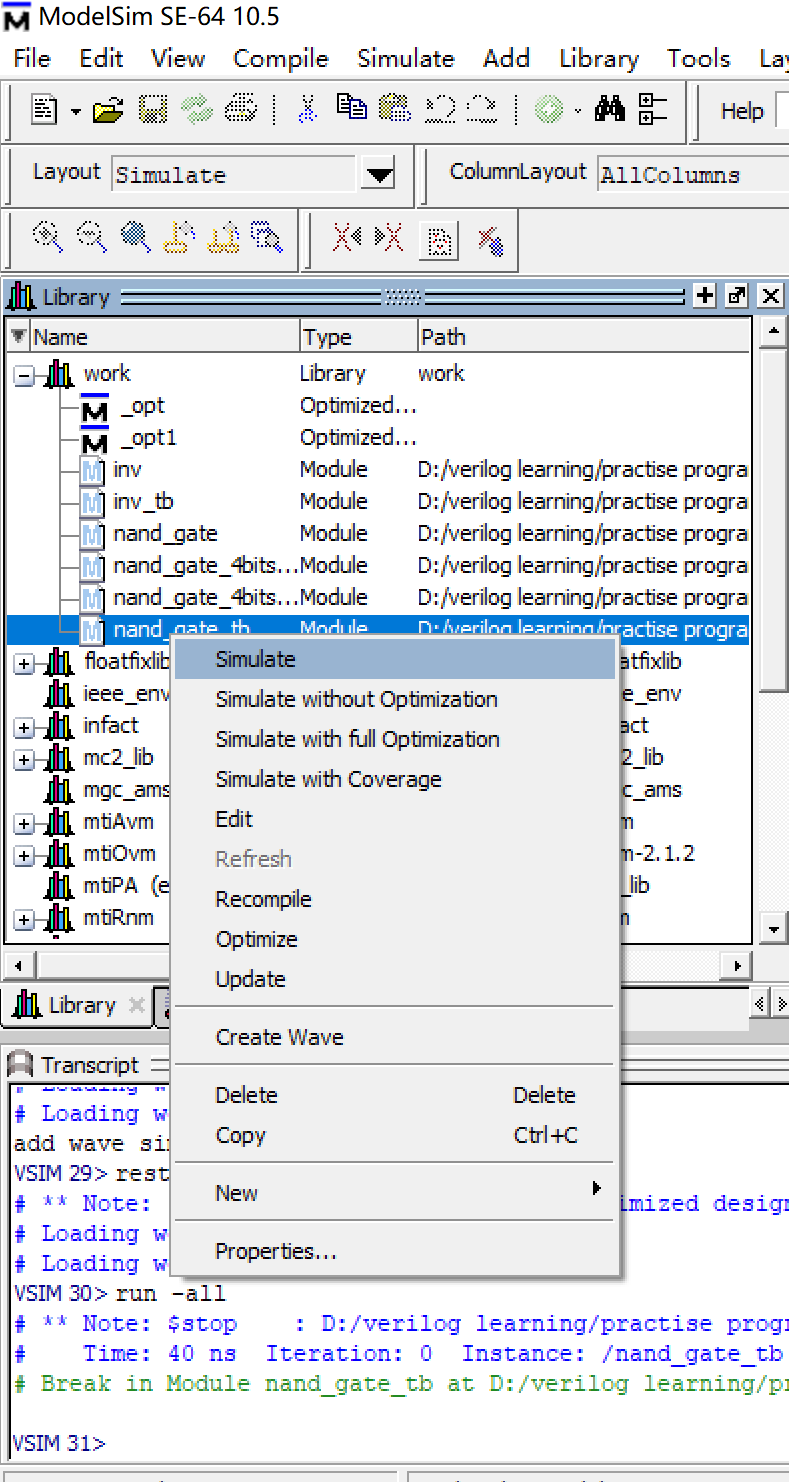Click the second yellow cursor zoom icon
The image size is (789, 1482).
tap(223, 237)
